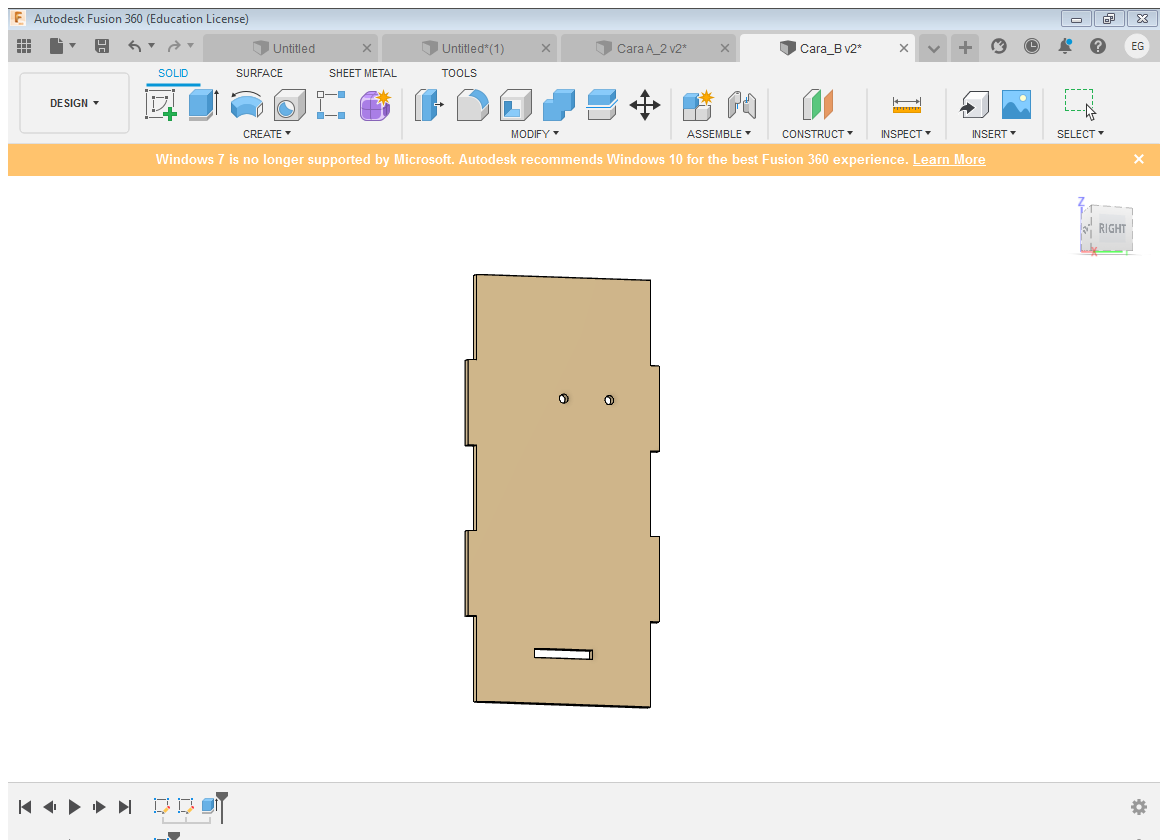This screenshot has width=1168, height=840.
Task: Open the notifications bell
Action: (1065, 47)
